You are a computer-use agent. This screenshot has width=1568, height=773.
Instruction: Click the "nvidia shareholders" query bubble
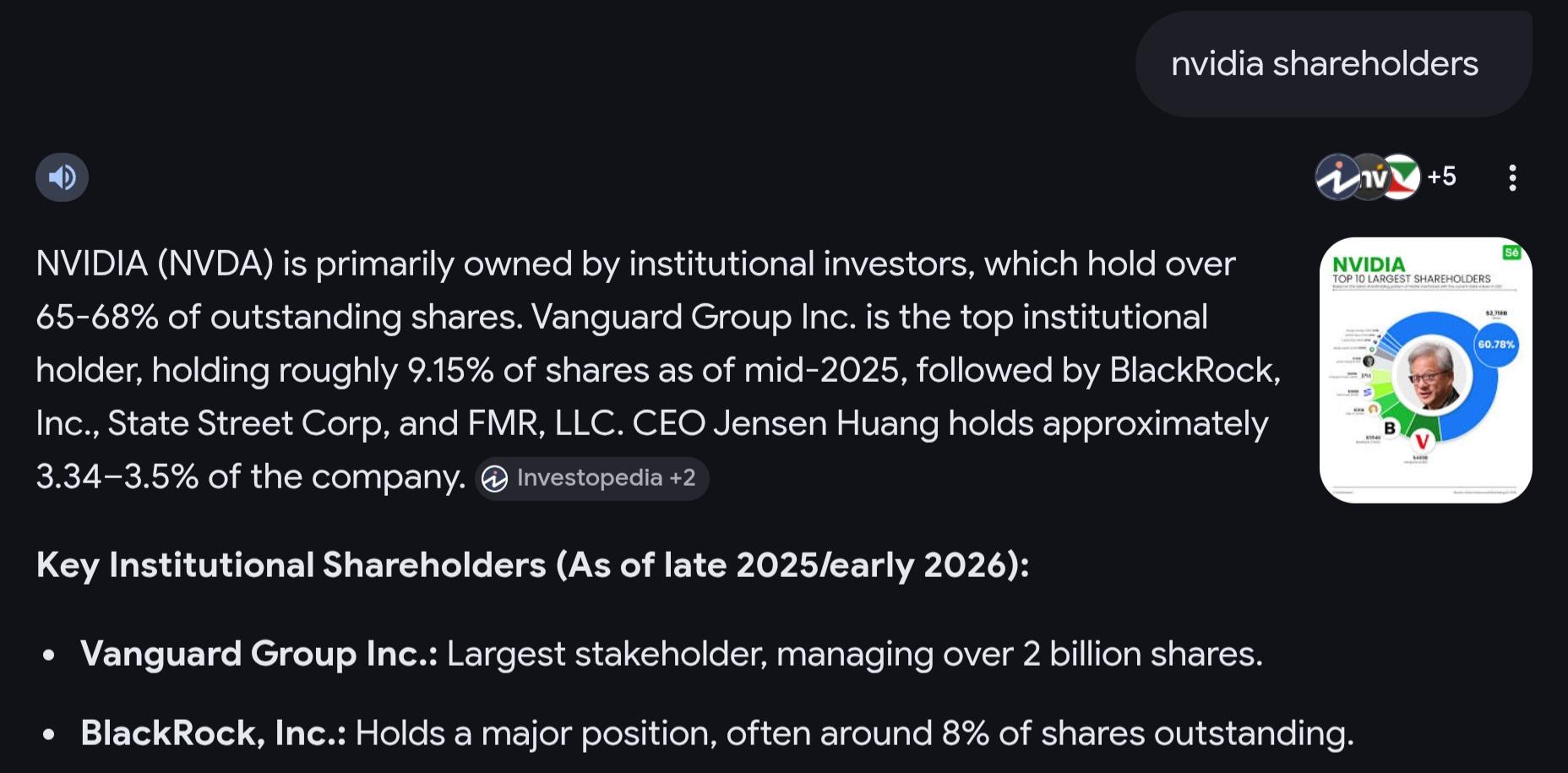point(1324,64)
